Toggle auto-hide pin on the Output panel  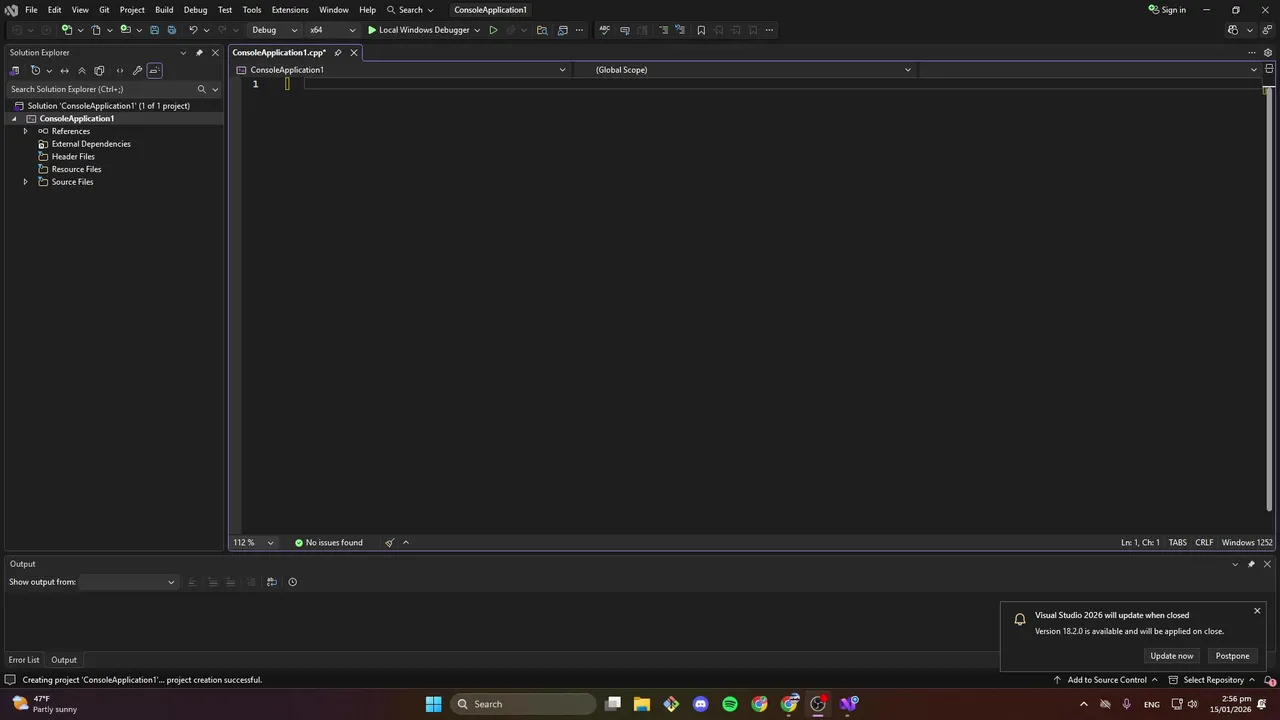1251,564
